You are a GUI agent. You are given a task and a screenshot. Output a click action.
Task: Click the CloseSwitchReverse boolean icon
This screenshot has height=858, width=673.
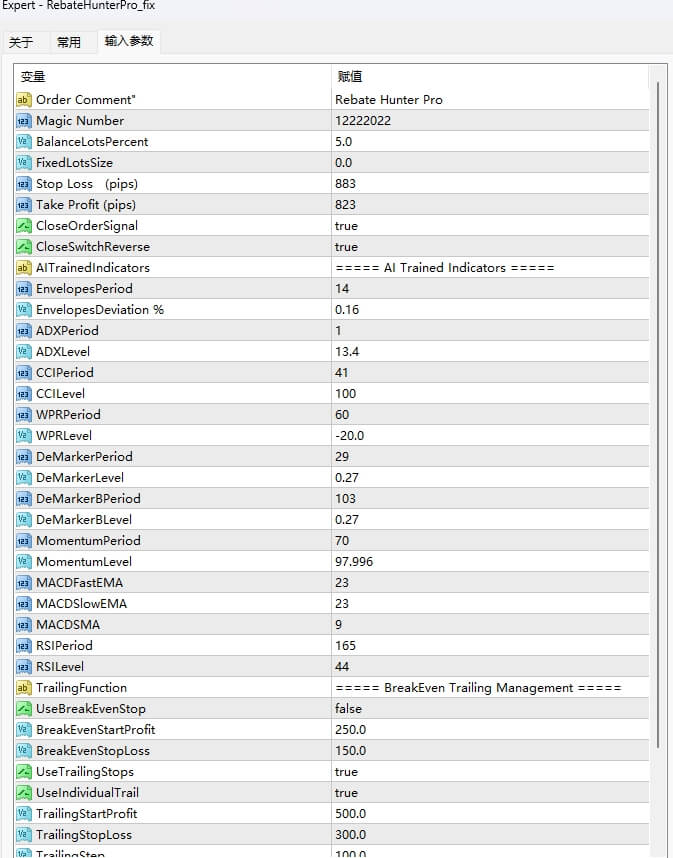click(x=24, y=247)
